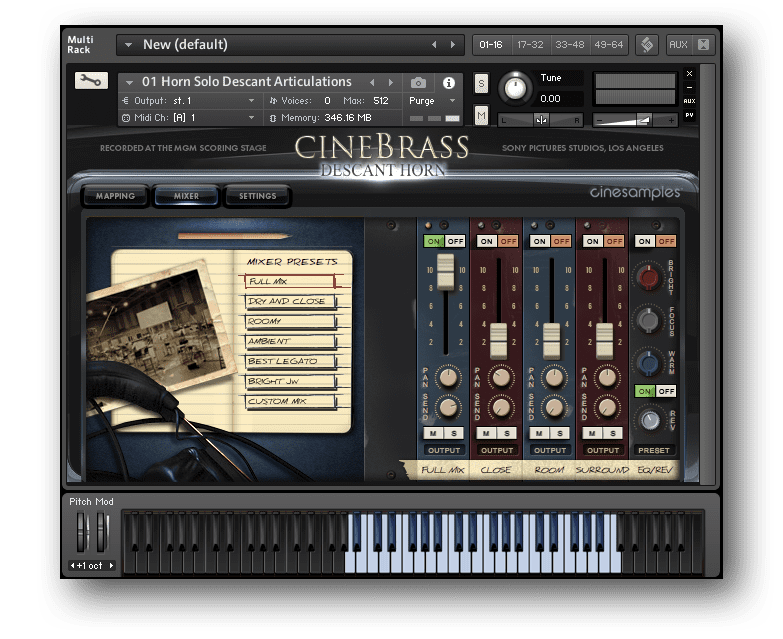Adjust the blue Warm EQ knob
Screen dimensions: 783x639
pyautogui.click(x=648, y=363)
